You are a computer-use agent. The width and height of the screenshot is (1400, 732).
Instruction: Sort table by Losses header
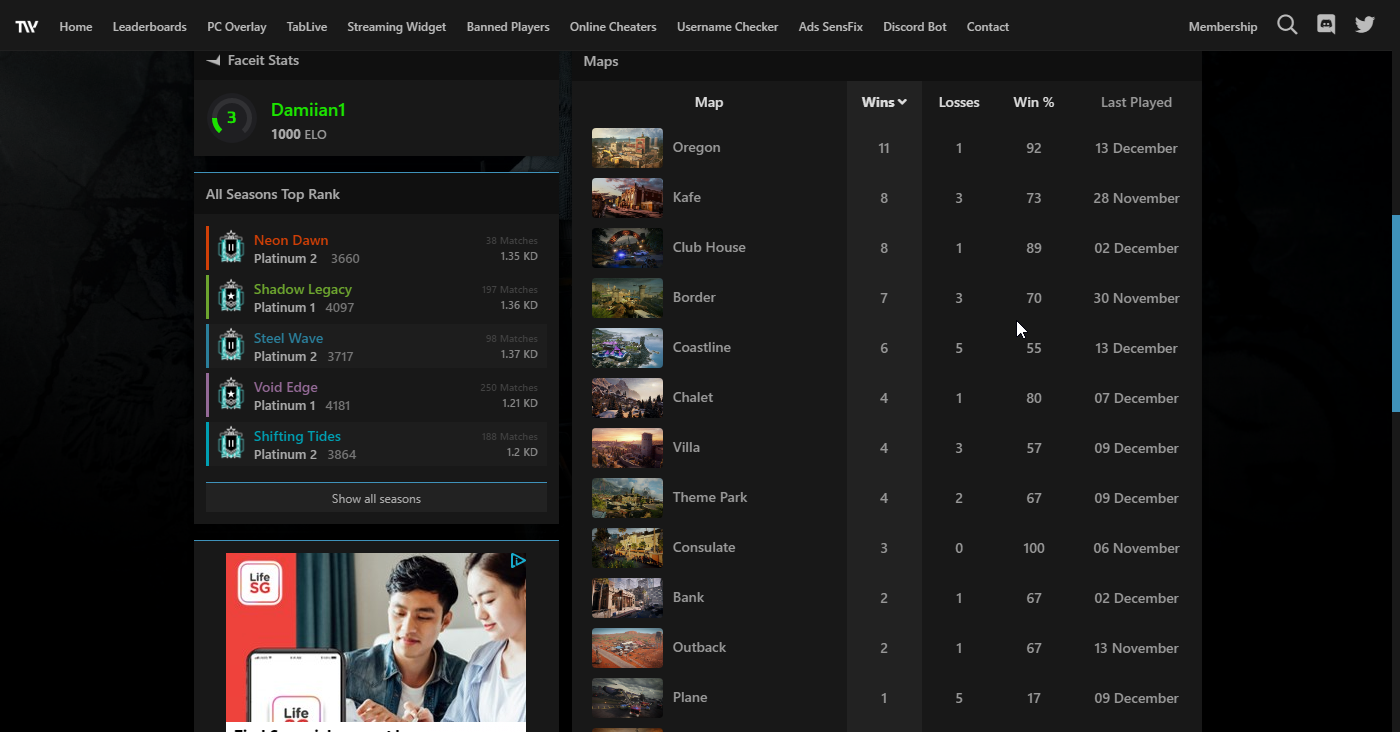pyautogui.click(x=958, y=102)
